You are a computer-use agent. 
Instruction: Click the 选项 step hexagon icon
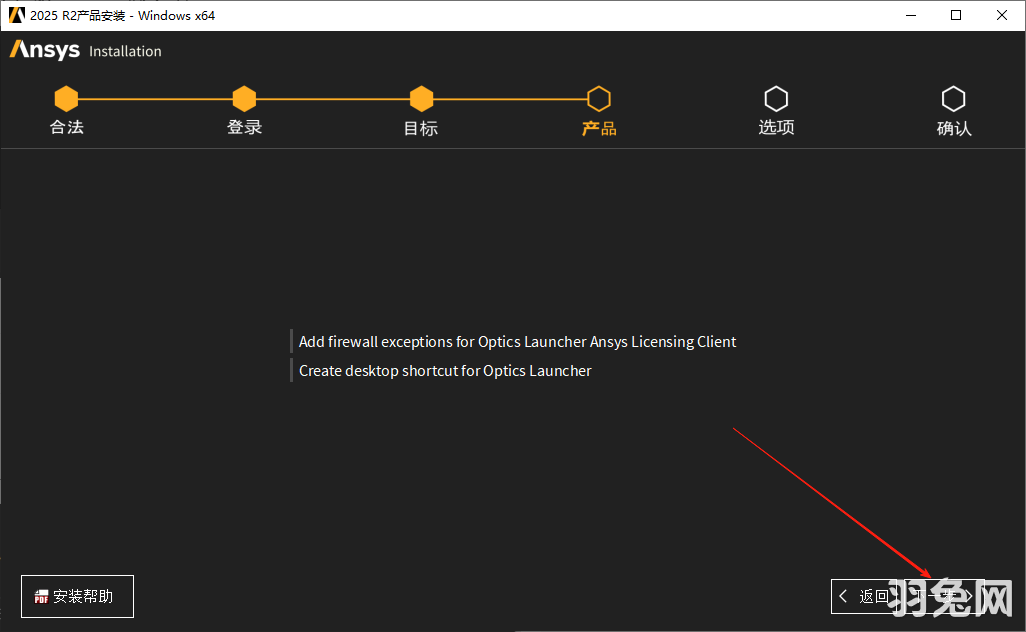(x=776, y=99)
